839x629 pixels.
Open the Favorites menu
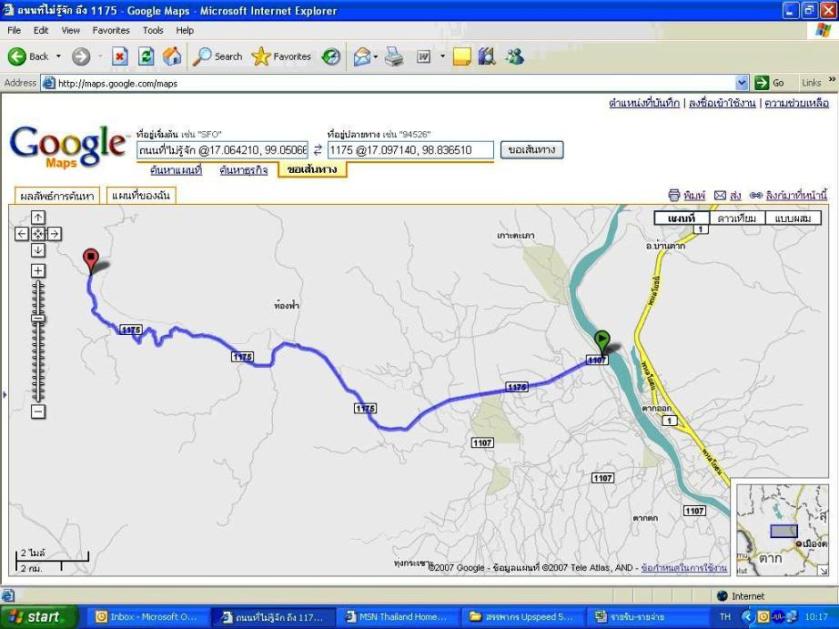110,31
